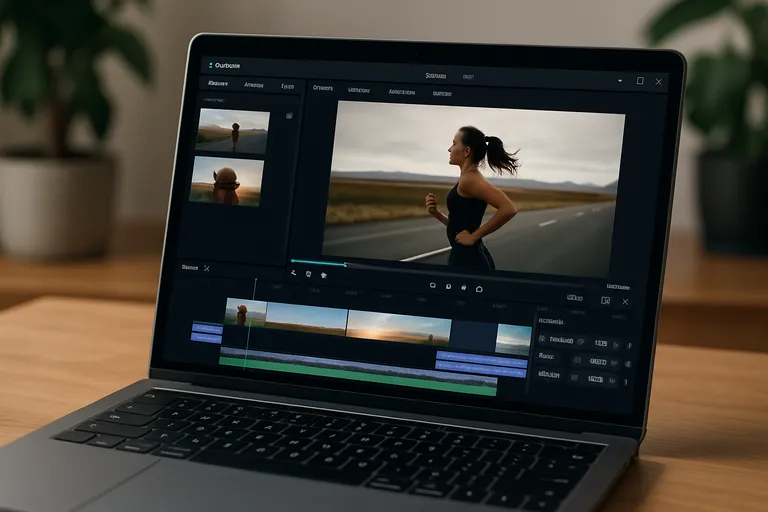Open the dropdown arrow in the title bar
Viewport: 768px width, 512px height.
(620, 80)
